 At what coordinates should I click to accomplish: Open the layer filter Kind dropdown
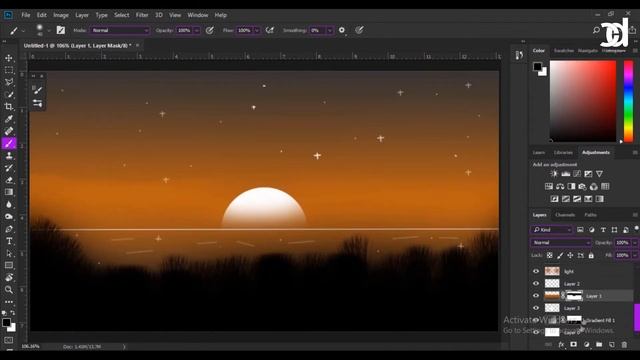coord(551,230)
